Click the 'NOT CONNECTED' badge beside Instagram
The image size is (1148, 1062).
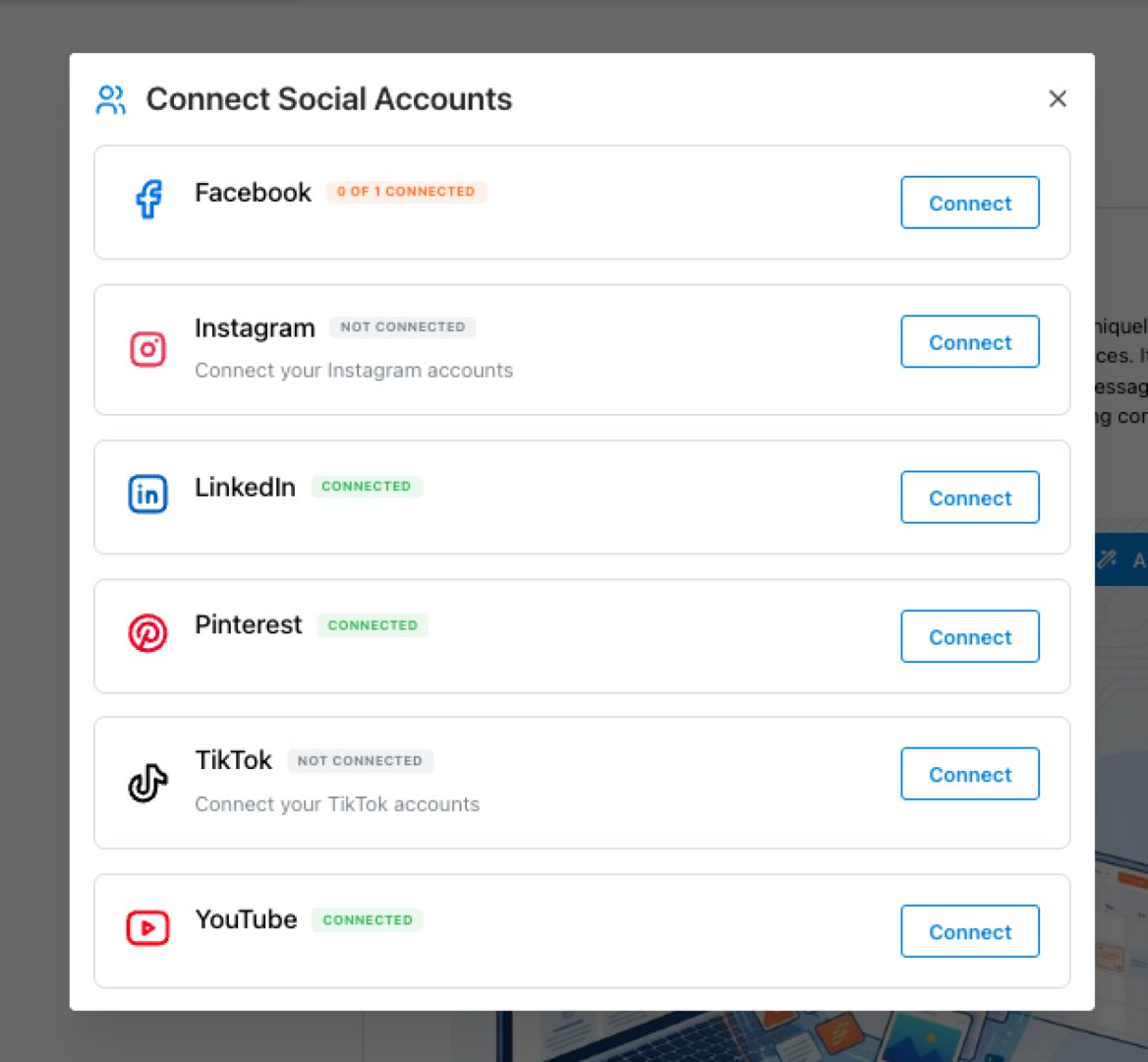[x=402, y=326]
